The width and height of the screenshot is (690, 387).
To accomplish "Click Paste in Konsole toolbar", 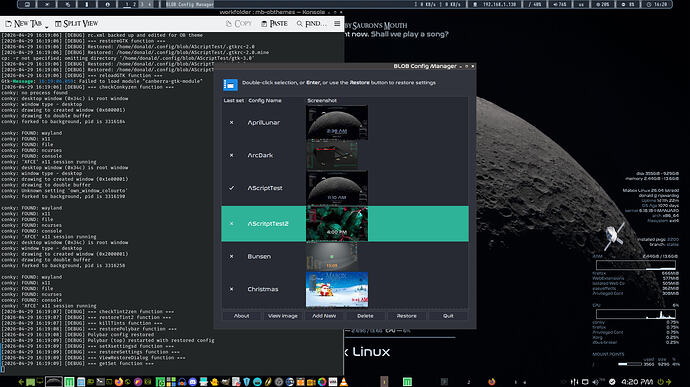I will click(x=274, y=23).
